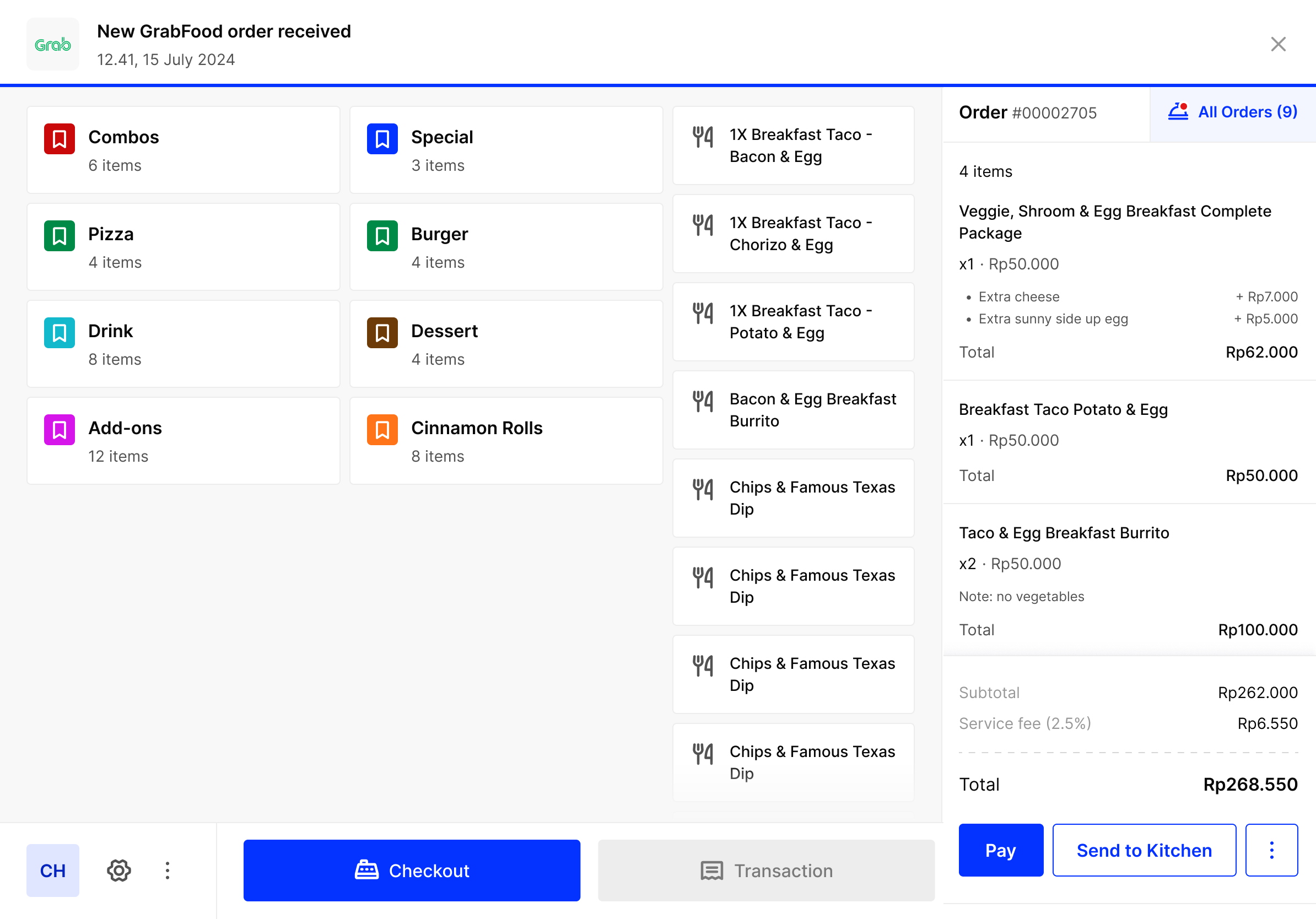Open the three-dot menu near settings
This screenshot has height=919, width=1316.
[x=167, y=871]
